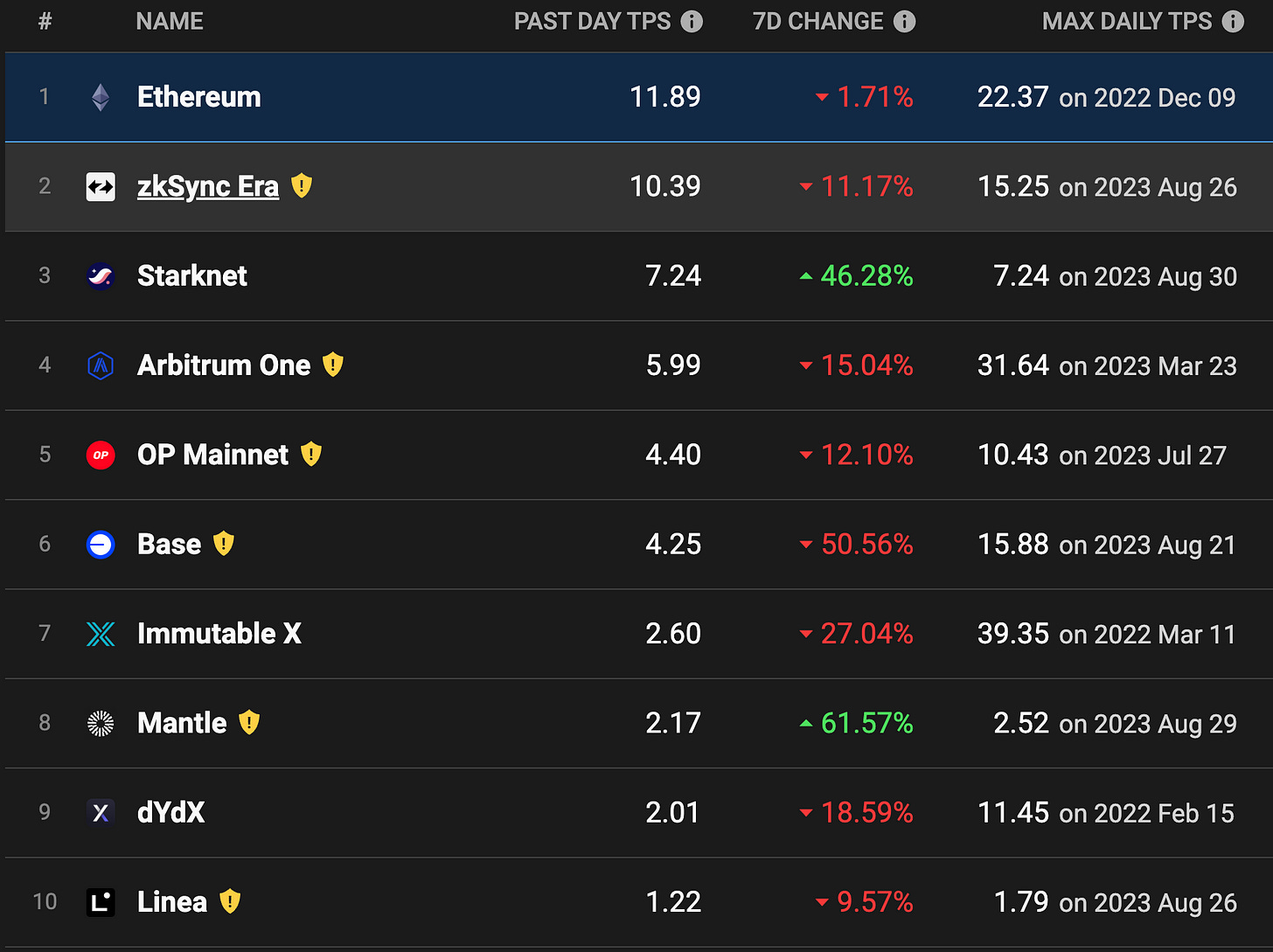The width and height of the screenshot is (1273, 952).
Task: Click the Arbitrum One hexagon logo
Action: click(x=101, y=365)
